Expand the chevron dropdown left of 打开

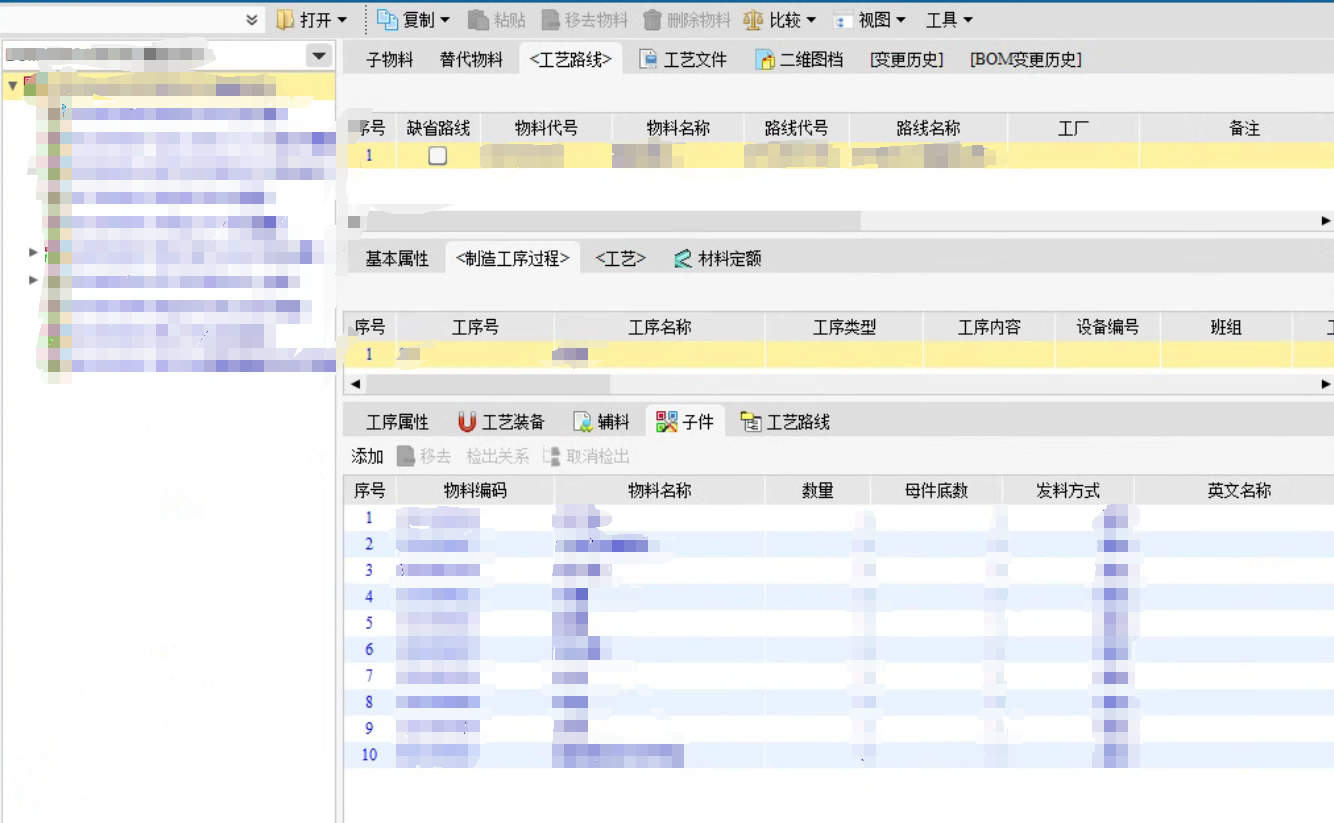coord(252,20)
